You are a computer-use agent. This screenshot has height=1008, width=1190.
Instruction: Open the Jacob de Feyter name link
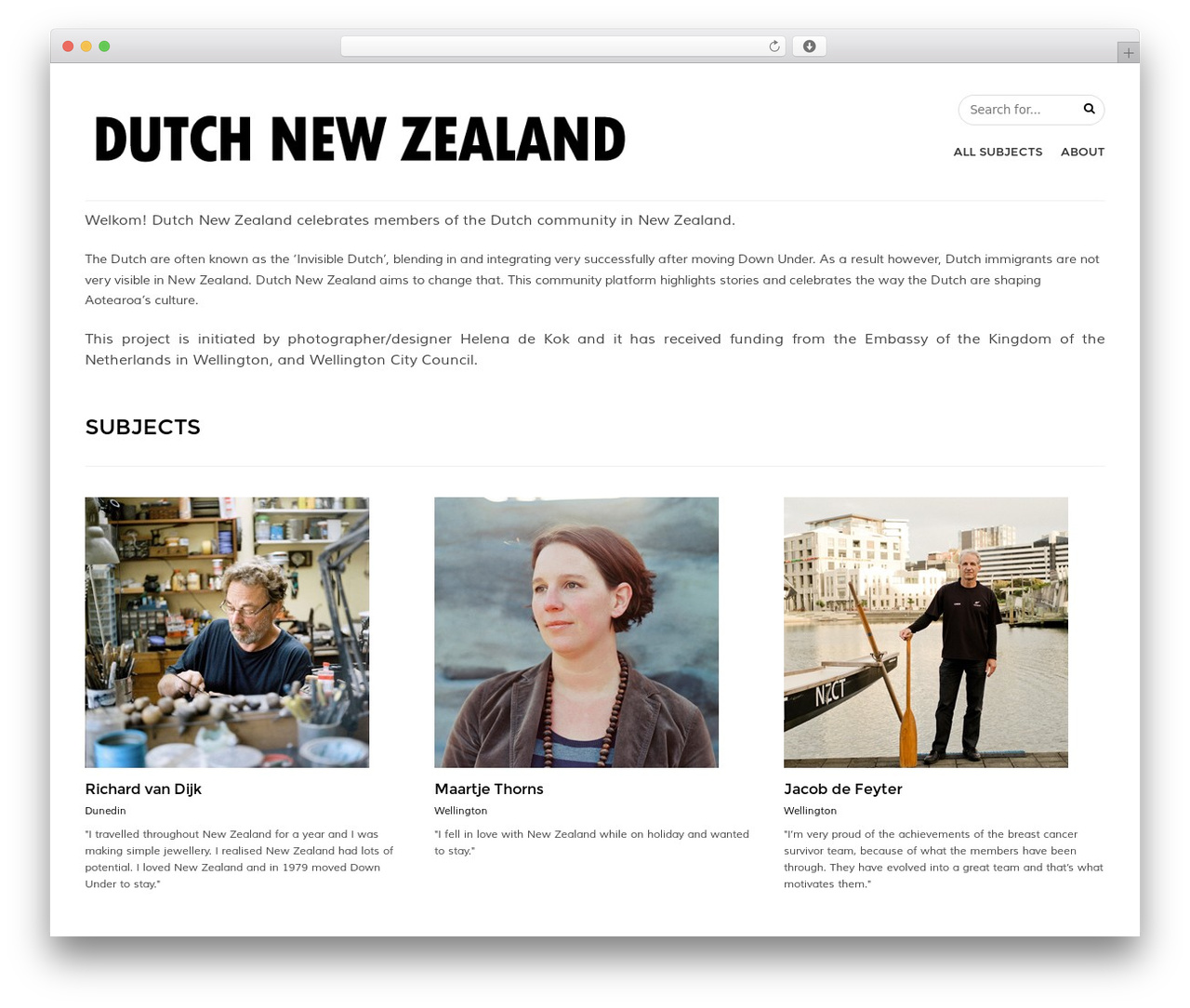843,789
